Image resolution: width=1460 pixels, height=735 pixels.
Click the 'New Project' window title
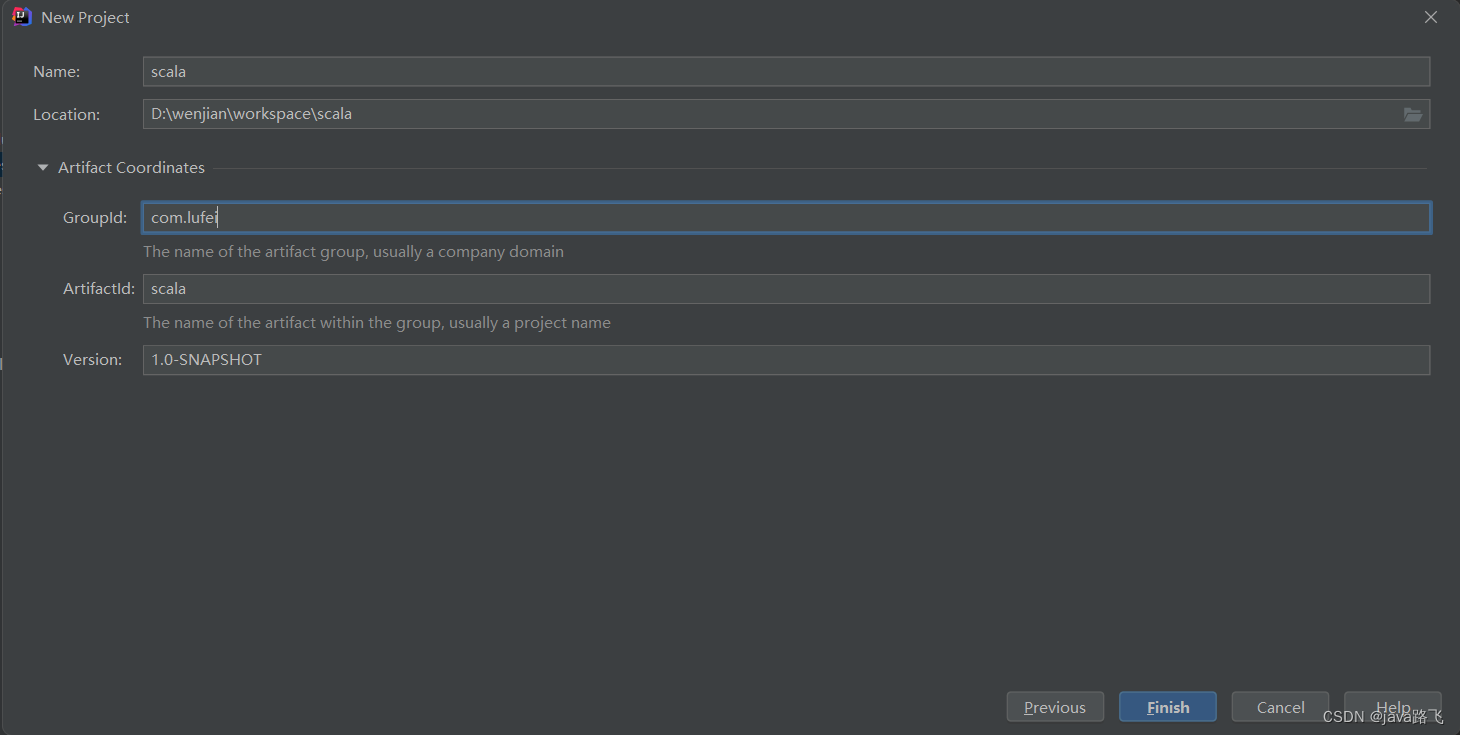(x=85, y=18)
